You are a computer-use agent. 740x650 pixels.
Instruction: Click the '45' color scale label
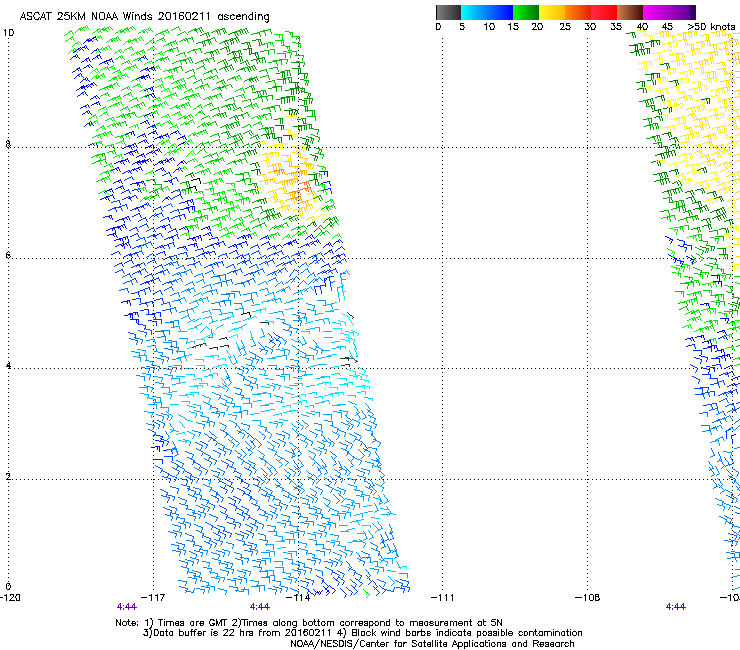pyautogui.click(x=667, y=27)
